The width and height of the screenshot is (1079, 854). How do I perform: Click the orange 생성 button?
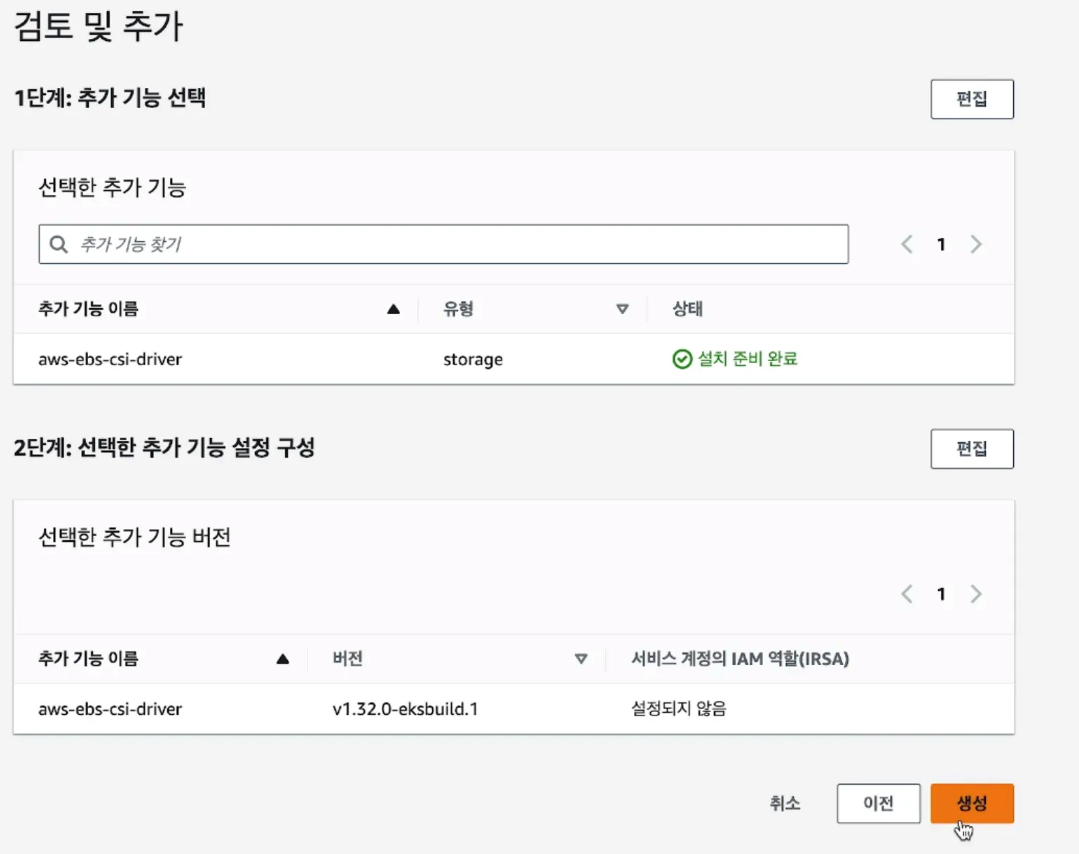click(x=972, y=803)
